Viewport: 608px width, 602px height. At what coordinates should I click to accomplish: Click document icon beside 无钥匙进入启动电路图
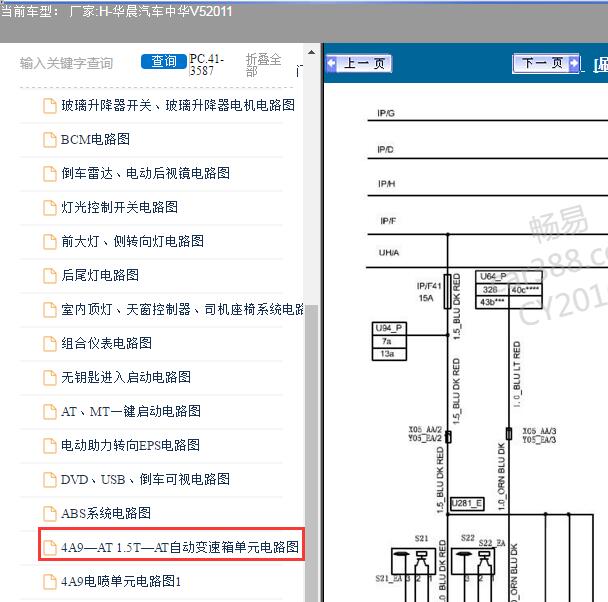coord(50,378)
